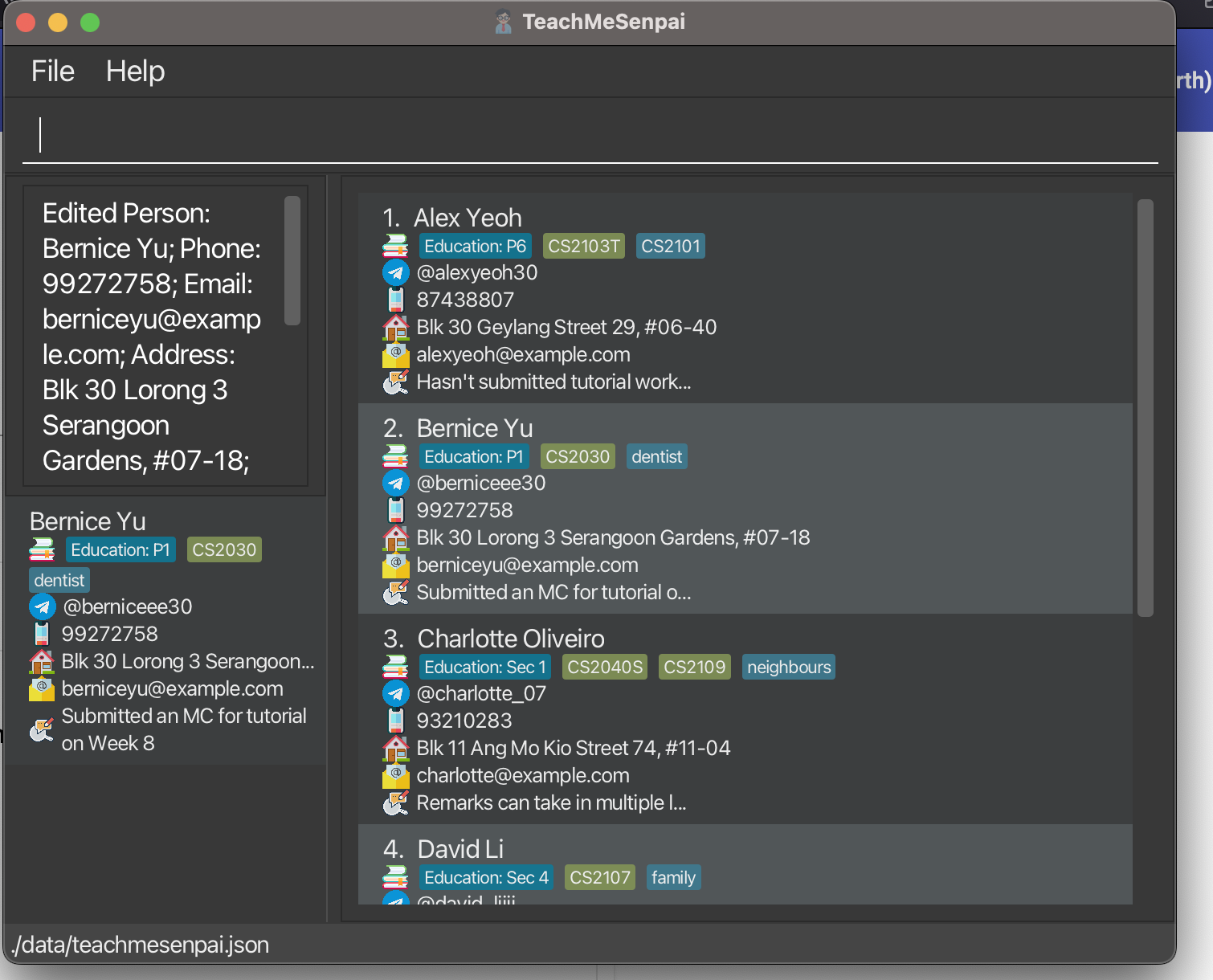Click the house icon in the Bernice Yu detail panel
The width and height of the screenshot is (1213, 980).
(42, 661)
